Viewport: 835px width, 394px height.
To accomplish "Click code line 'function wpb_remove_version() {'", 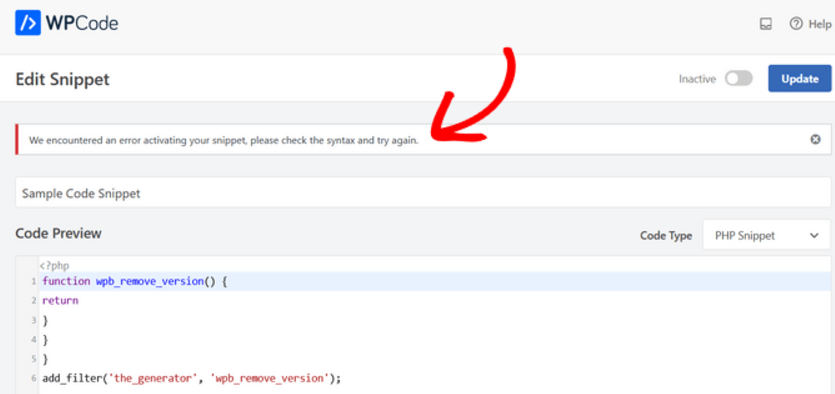I will pos(135,281).
